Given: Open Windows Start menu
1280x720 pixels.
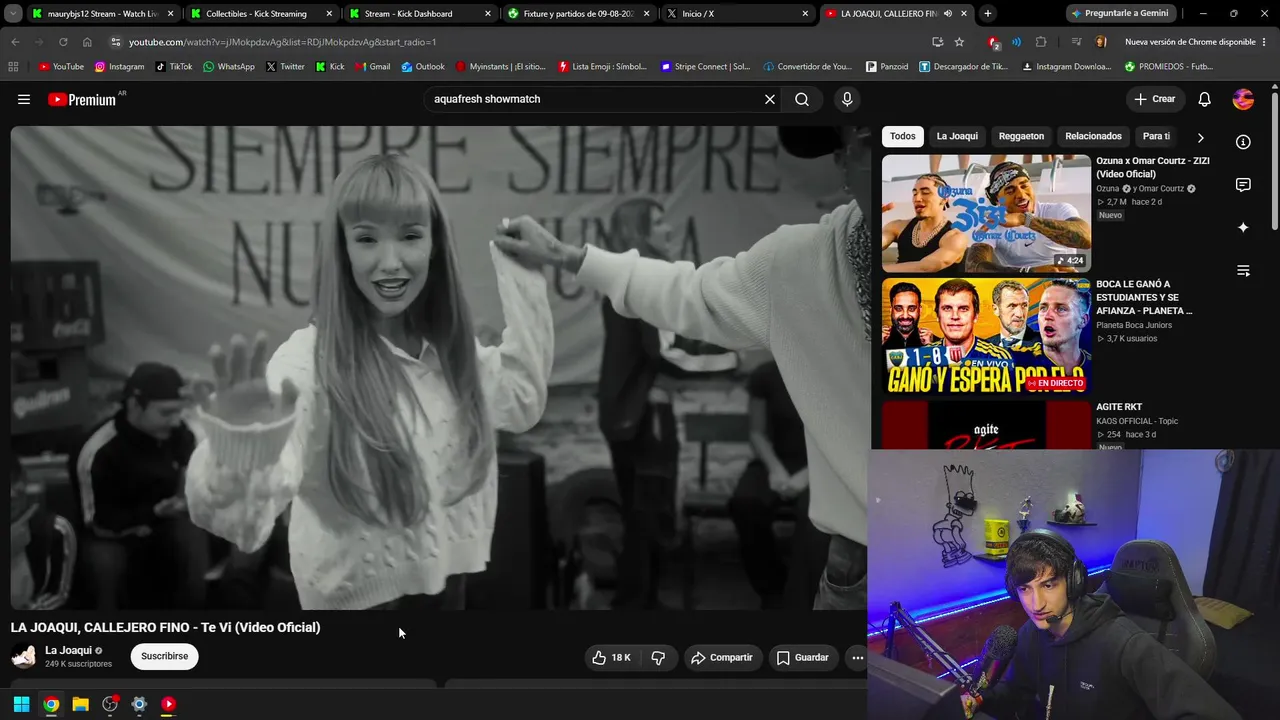Looking at the screenshot, I should coord(21,704).
